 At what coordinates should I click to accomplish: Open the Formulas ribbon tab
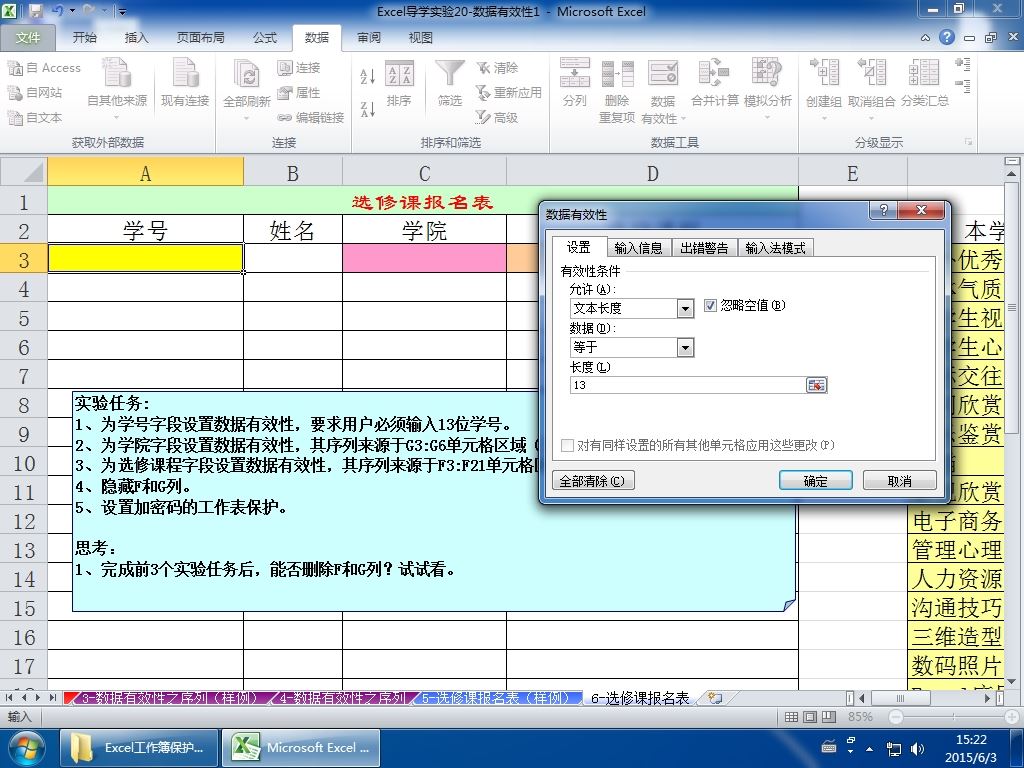(265, 38)
